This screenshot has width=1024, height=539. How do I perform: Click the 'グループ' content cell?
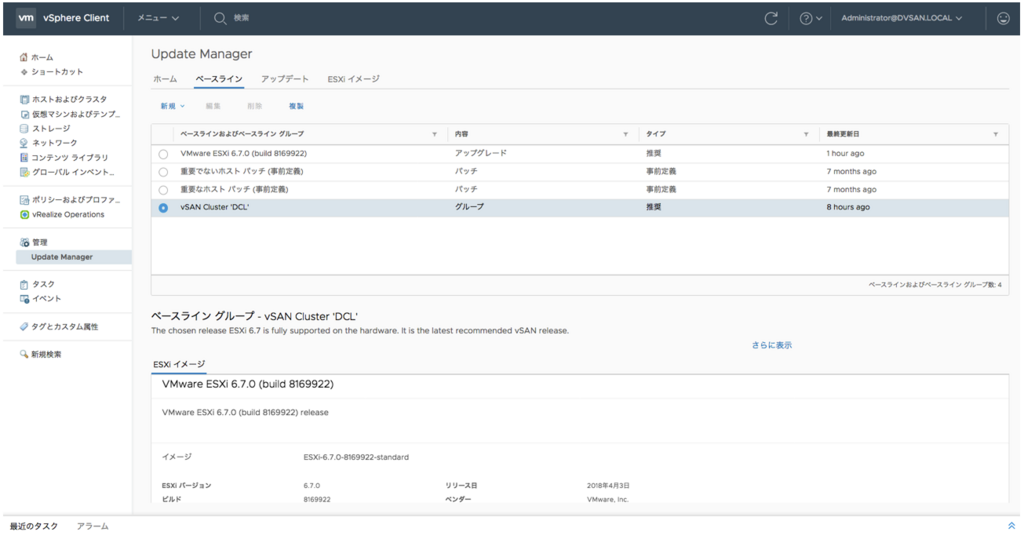click(470, 207)
